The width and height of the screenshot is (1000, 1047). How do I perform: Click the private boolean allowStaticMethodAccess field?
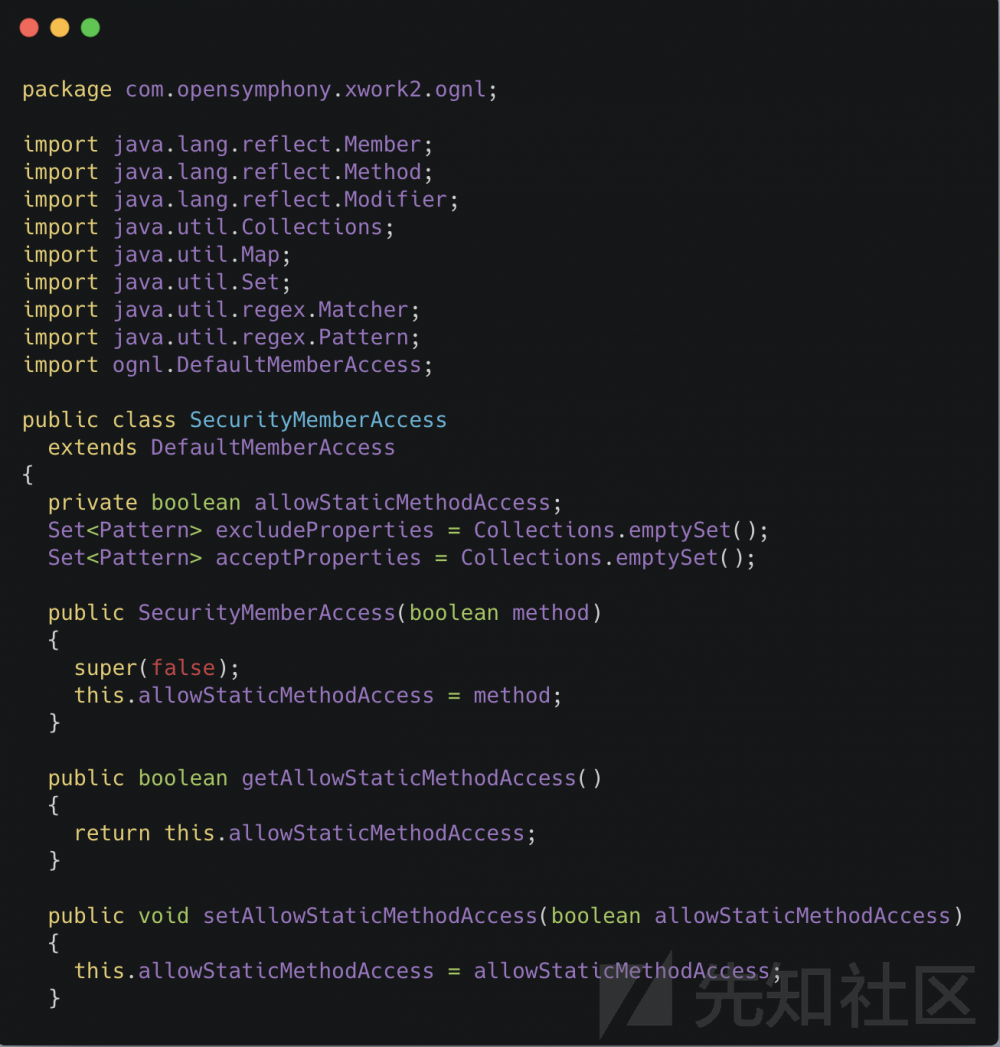coord(304,502)
